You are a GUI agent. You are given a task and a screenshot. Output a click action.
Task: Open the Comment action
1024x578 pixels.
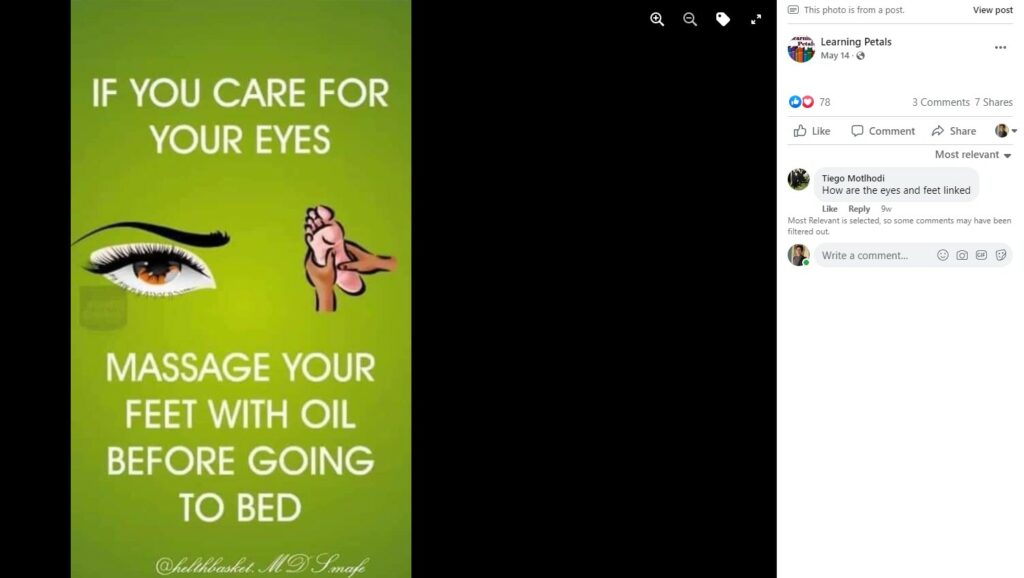(883, 131)
